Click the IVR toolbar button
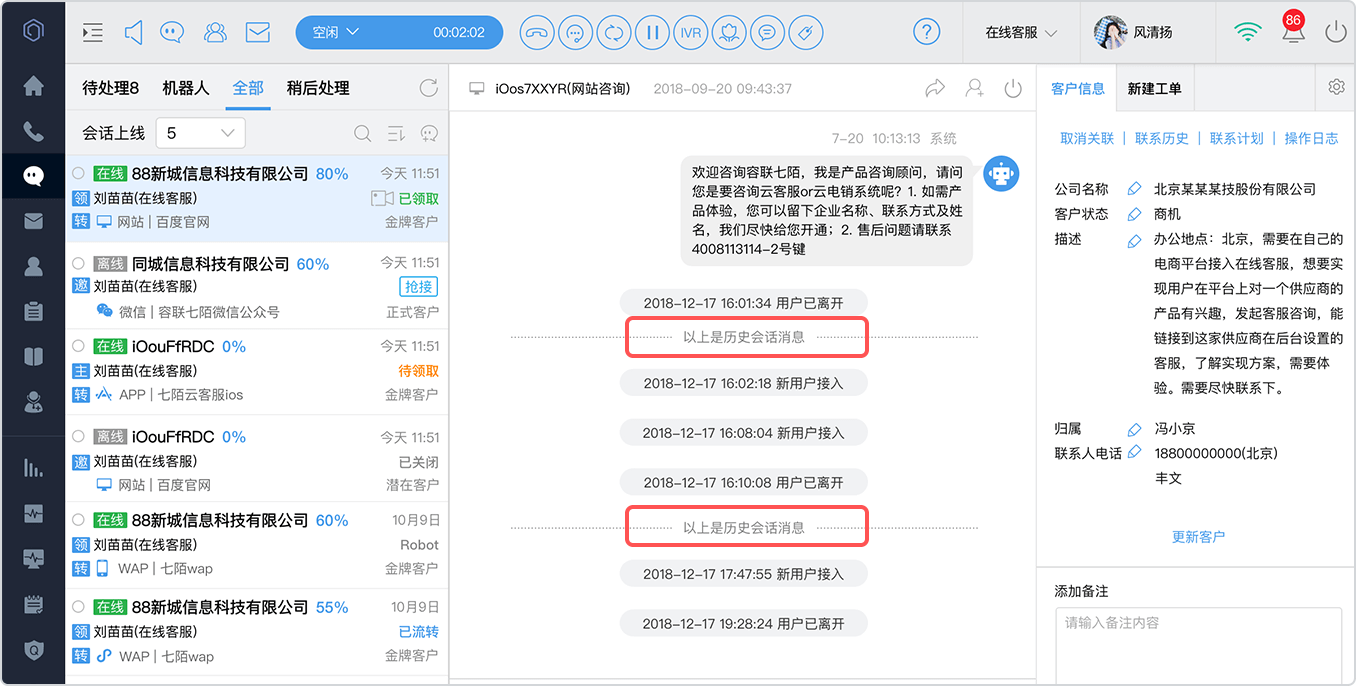This screenshot has height=686, width=1356. [x=690, y=32]
